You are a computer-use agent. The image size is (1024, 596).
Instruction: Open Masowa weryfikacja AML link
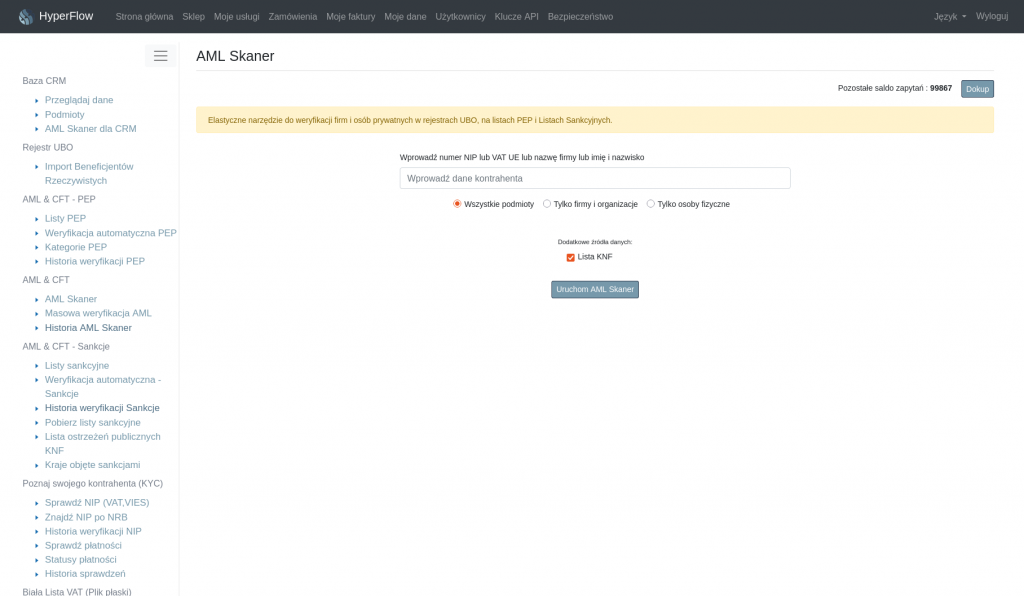point(98,313)
